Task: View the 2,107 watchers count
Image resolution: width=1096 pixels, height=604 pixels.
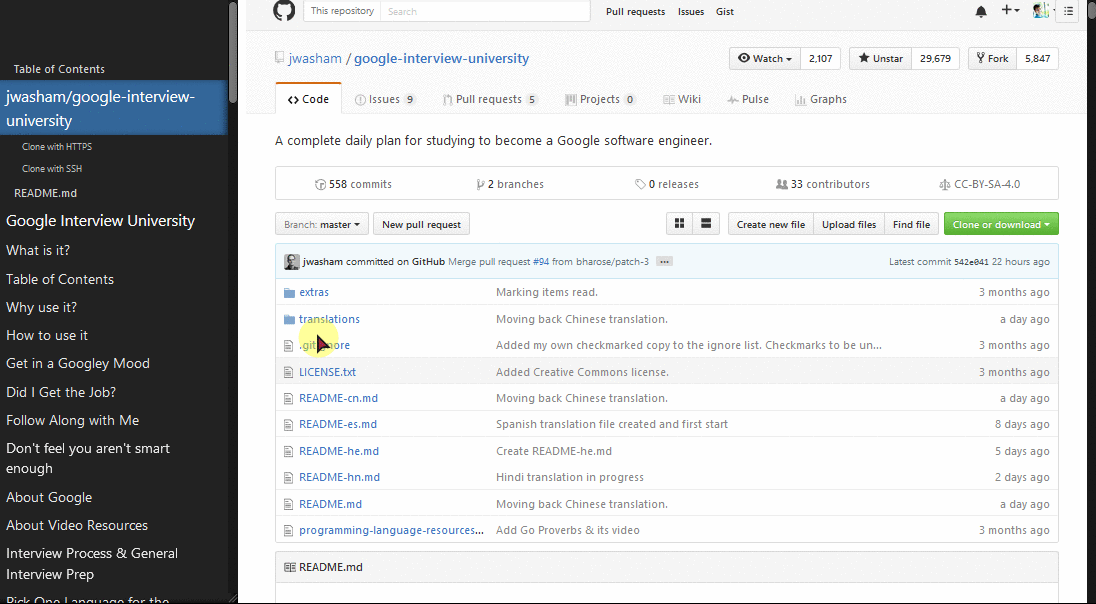Action: click(x=821, y=59)
